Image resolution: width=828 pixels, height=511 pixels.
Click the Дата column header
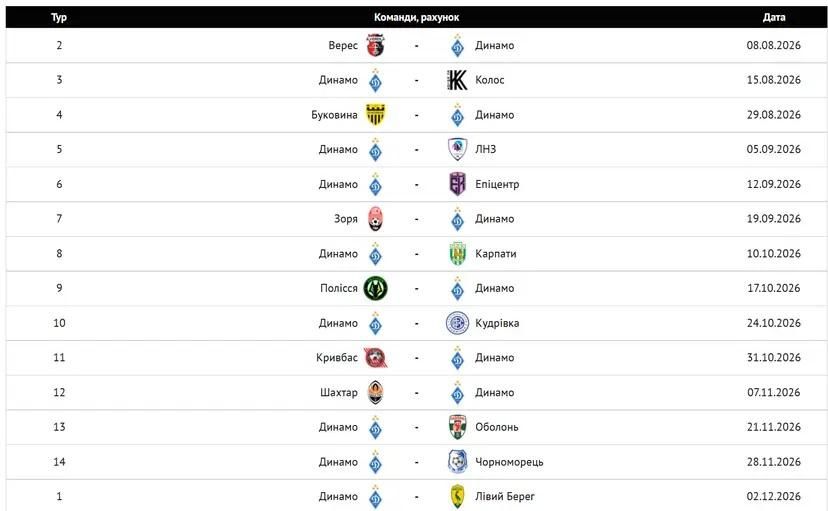(x=774, y=17)
